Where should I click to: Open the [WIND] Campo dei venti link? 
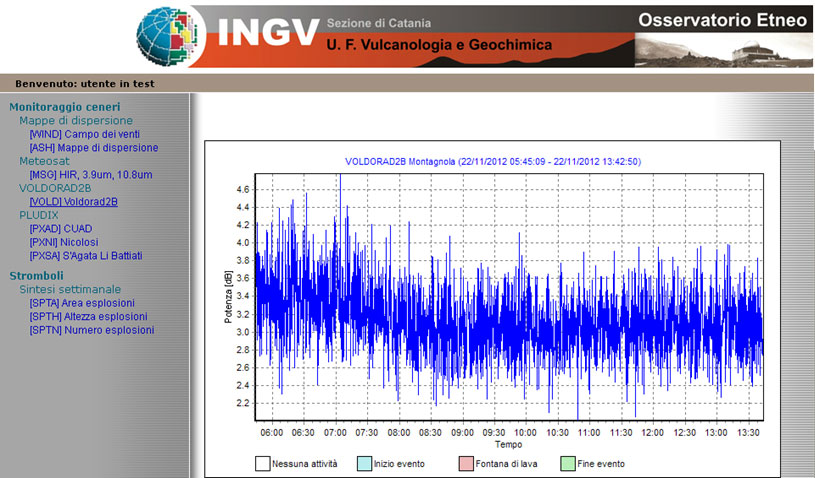tap(85, 134)
